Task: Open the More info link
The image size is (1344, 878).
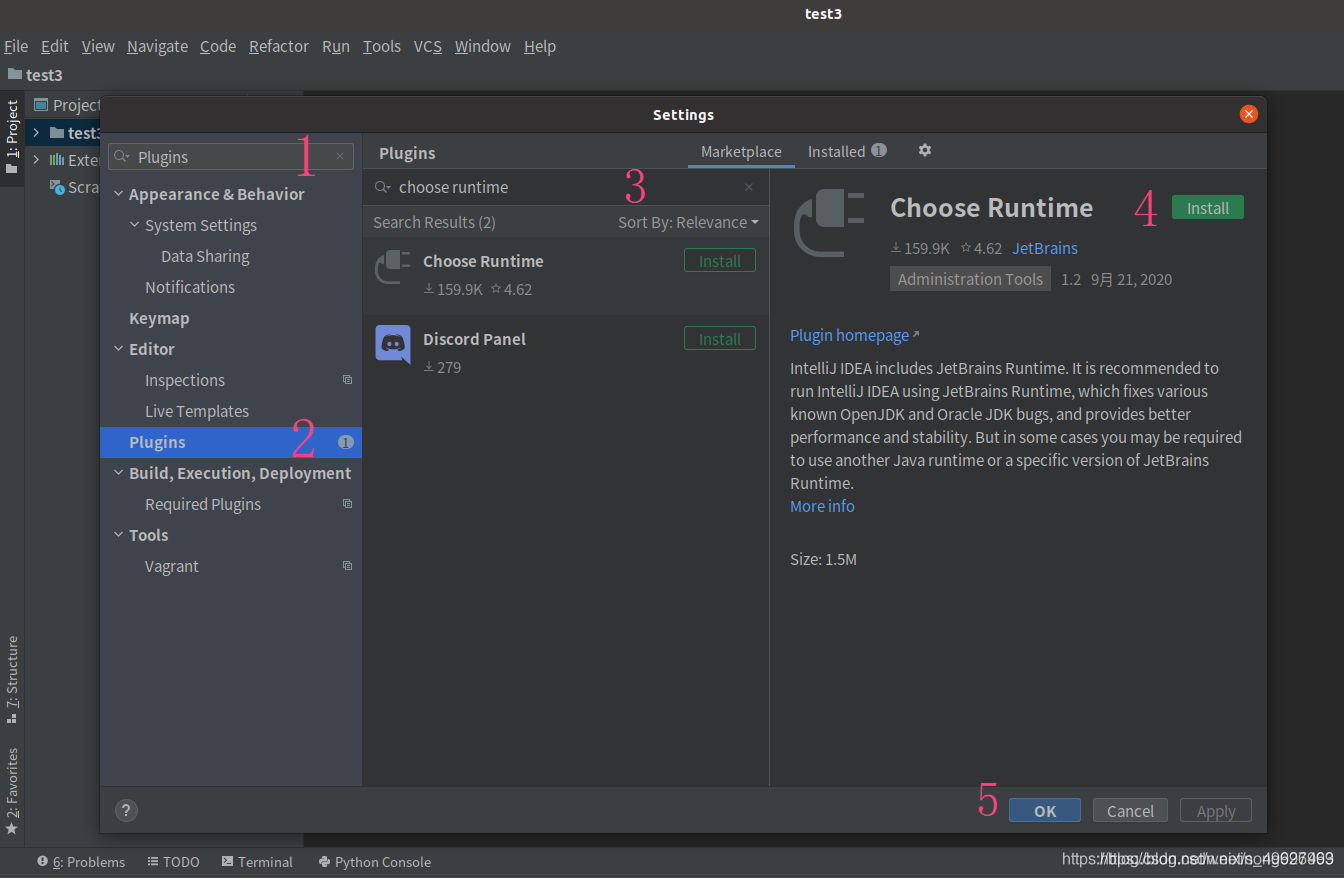Action: pyautogui.click(x=822, y=506)
